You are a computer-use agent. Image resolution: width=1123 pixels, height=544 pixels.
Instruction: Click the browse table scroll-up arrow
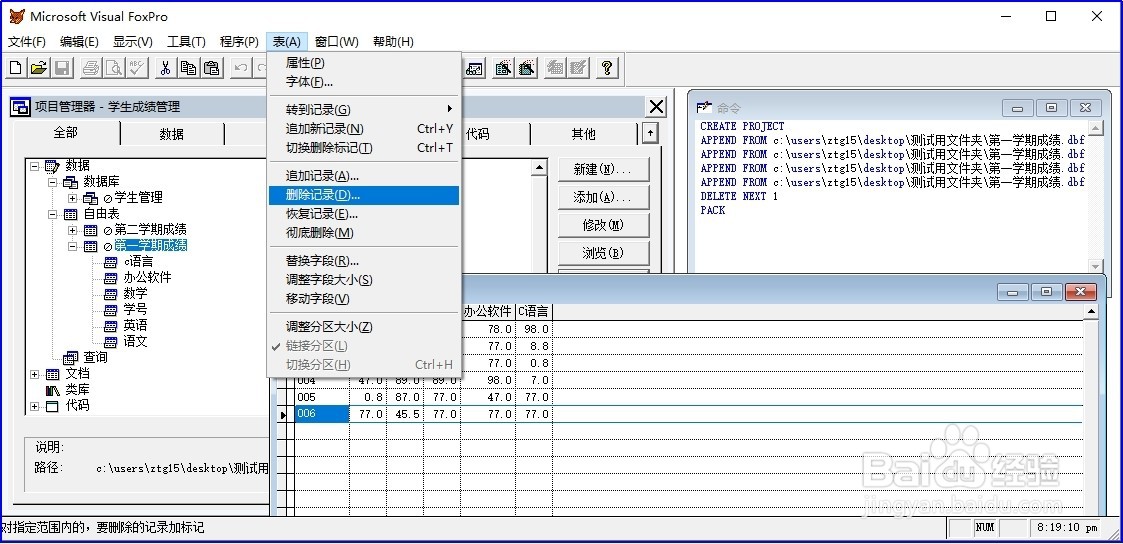[x=1091, y=311]
